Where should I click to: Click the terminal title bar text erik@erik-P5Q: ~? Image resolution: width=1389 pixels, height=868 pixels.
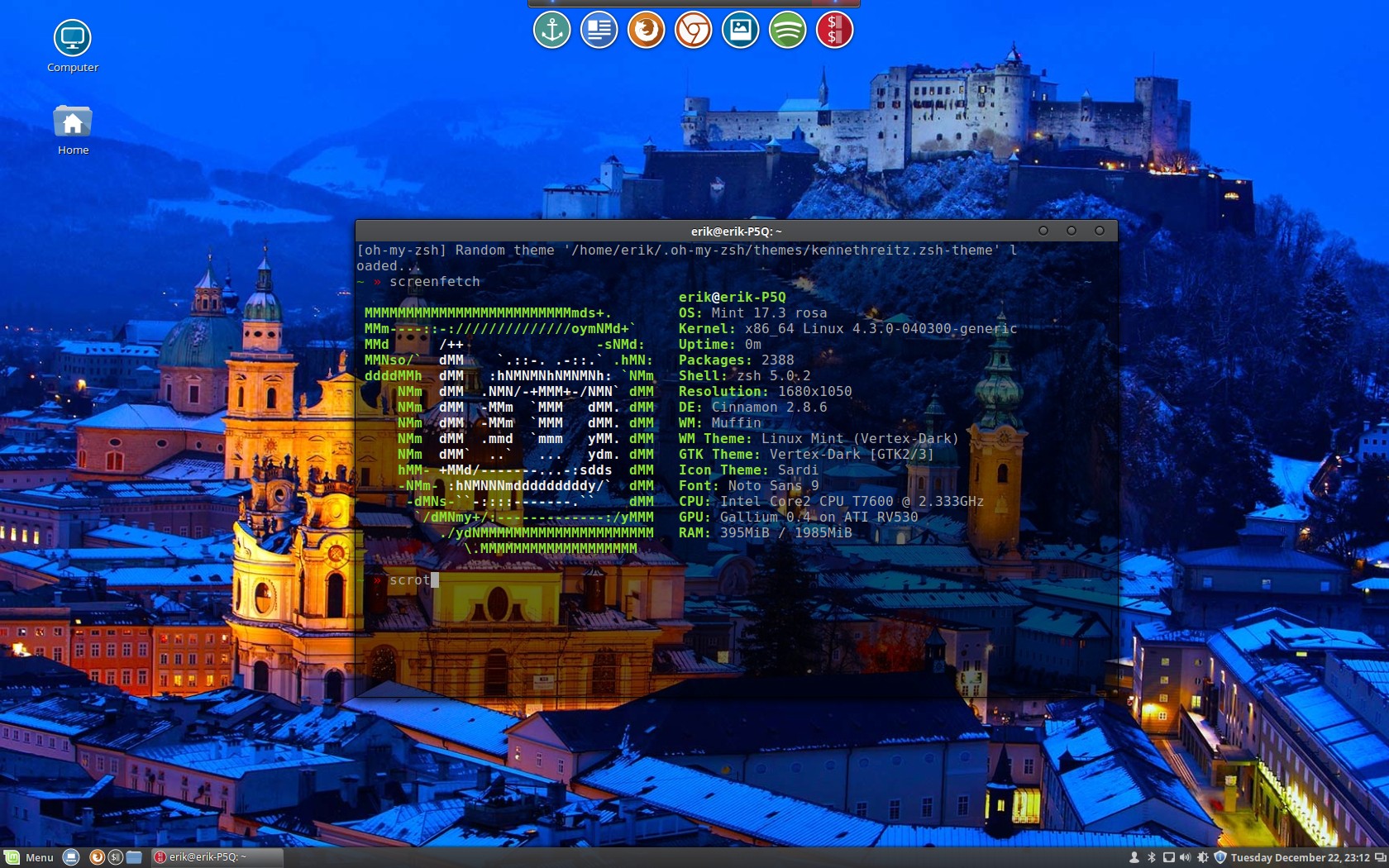click(x=736, y=231)
